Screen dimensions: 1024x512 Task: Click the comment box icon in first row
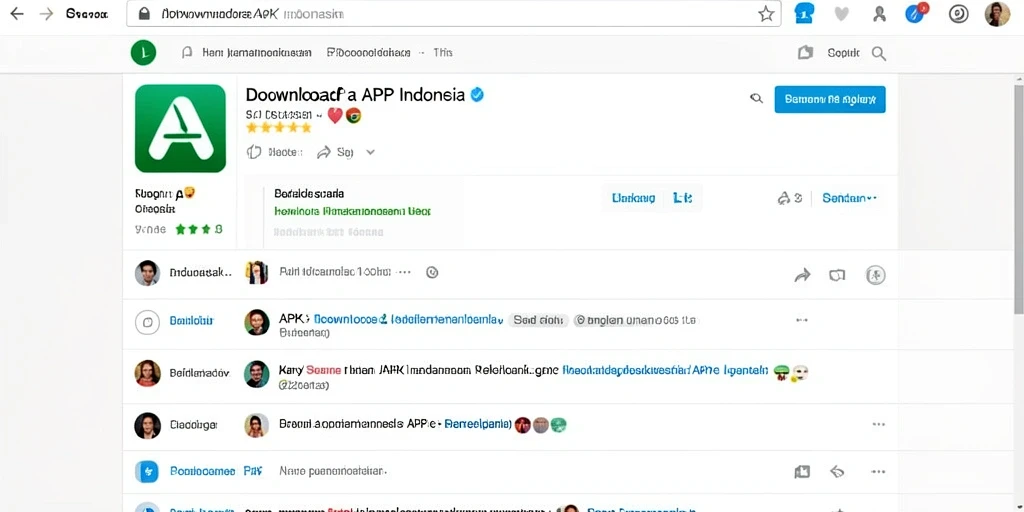click(837, 276)
